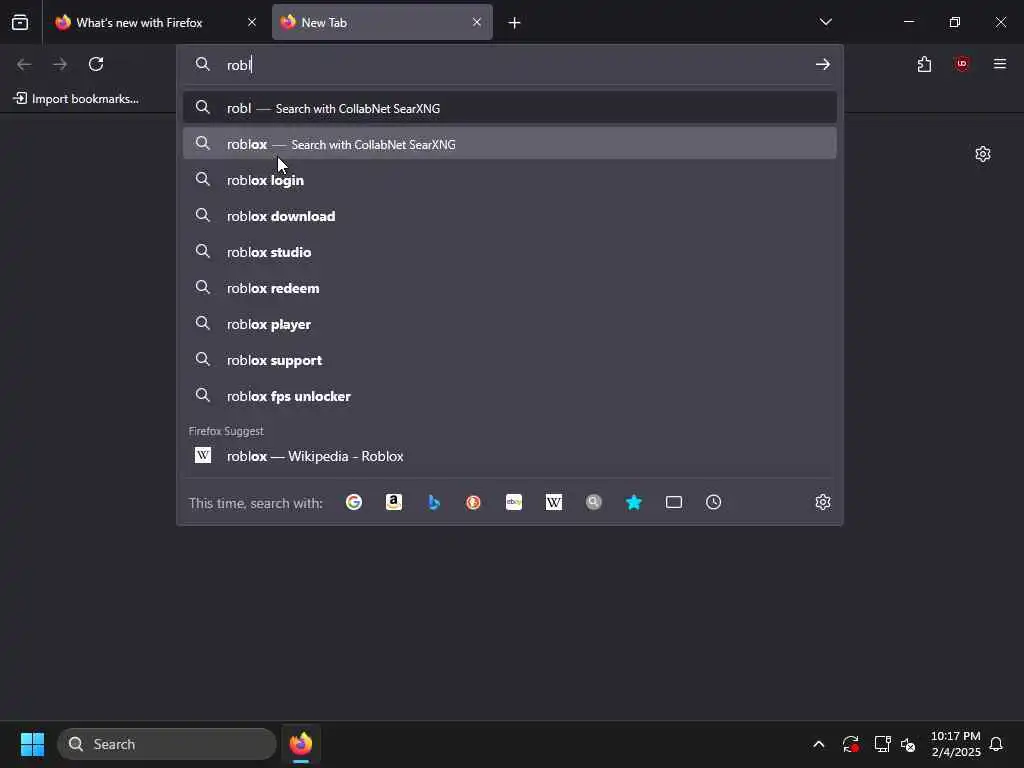Open a new tab with plus button
1024x768 pixels.
[515, 23]
